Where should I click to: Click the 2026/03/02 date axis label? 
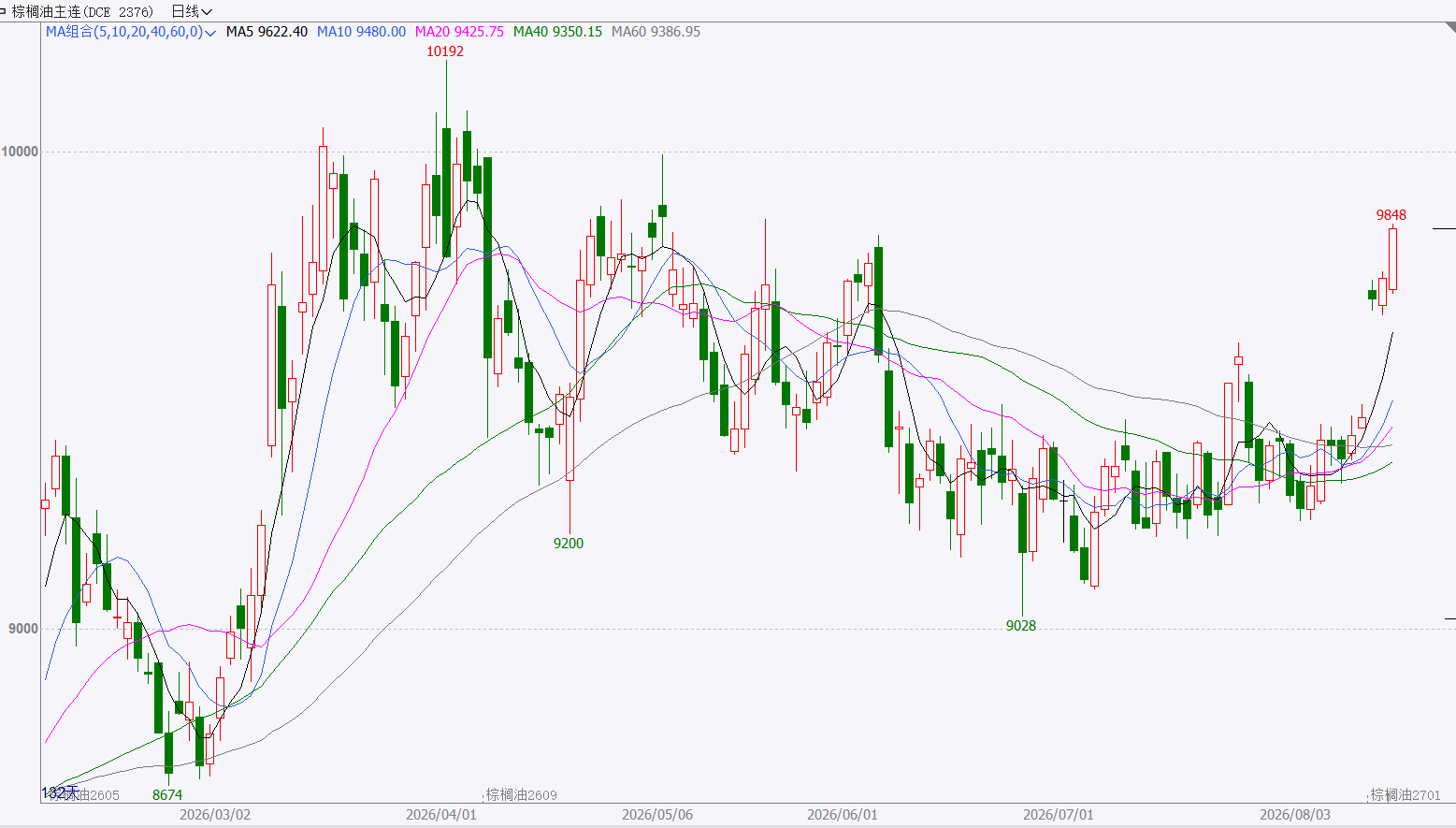tap(215, 815)
